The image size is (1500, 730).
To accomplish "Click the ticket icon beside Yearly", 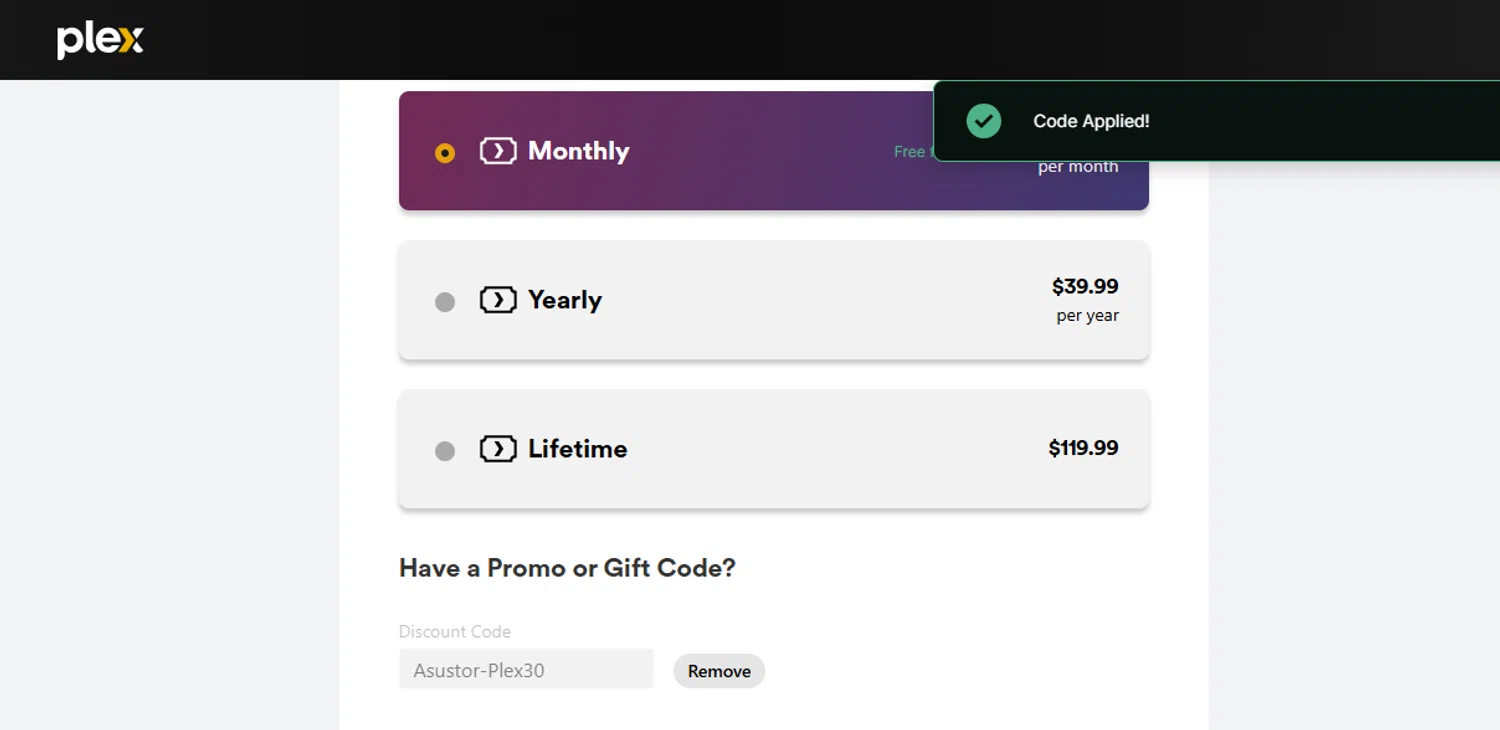I will (498, 300).
